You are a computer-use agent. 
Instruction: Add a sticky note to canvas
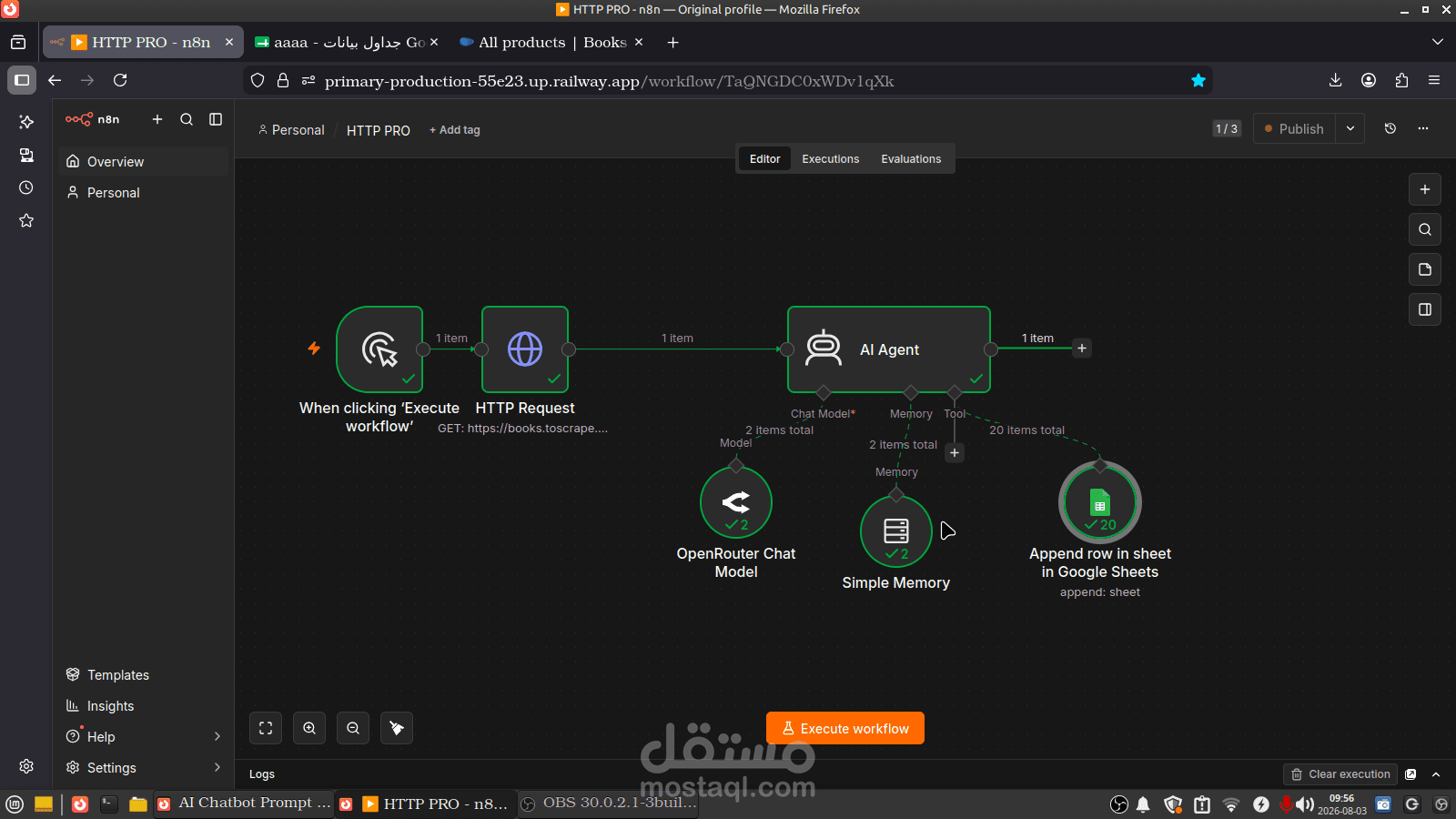tap(1425, 269)
